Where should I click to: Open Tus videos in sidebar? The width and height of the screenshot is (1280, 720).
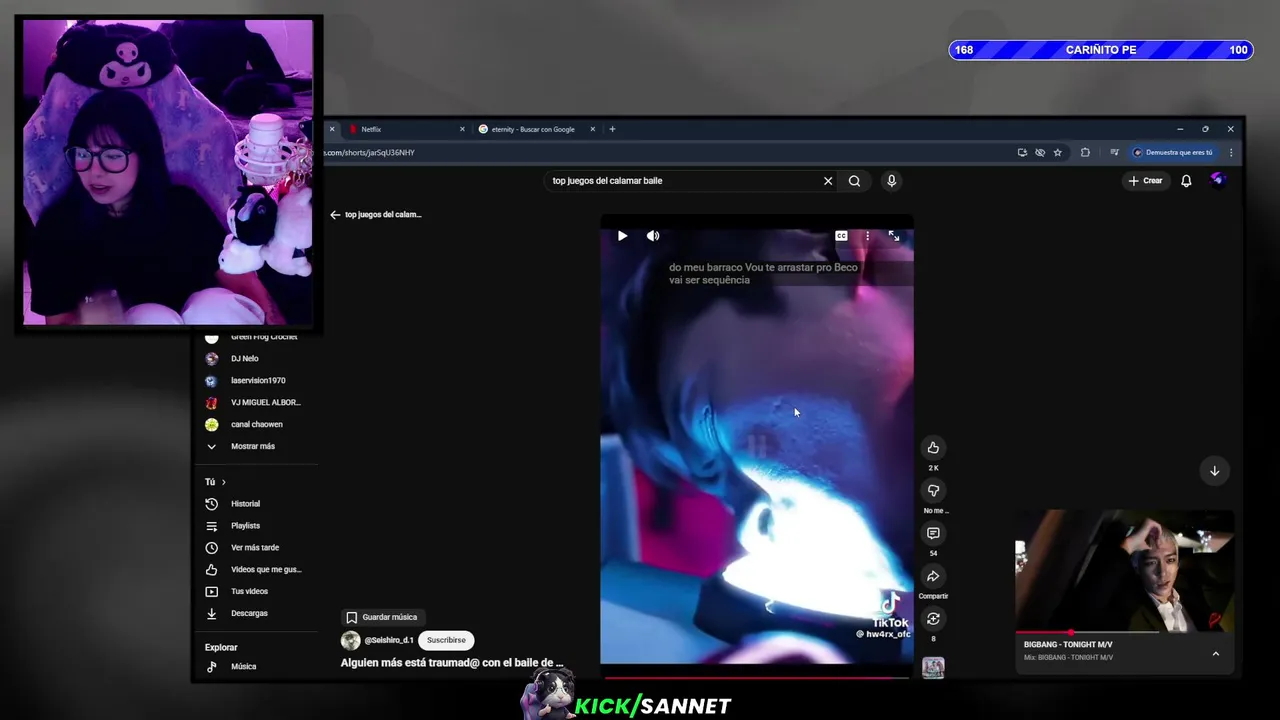click(x=250, y=592)
